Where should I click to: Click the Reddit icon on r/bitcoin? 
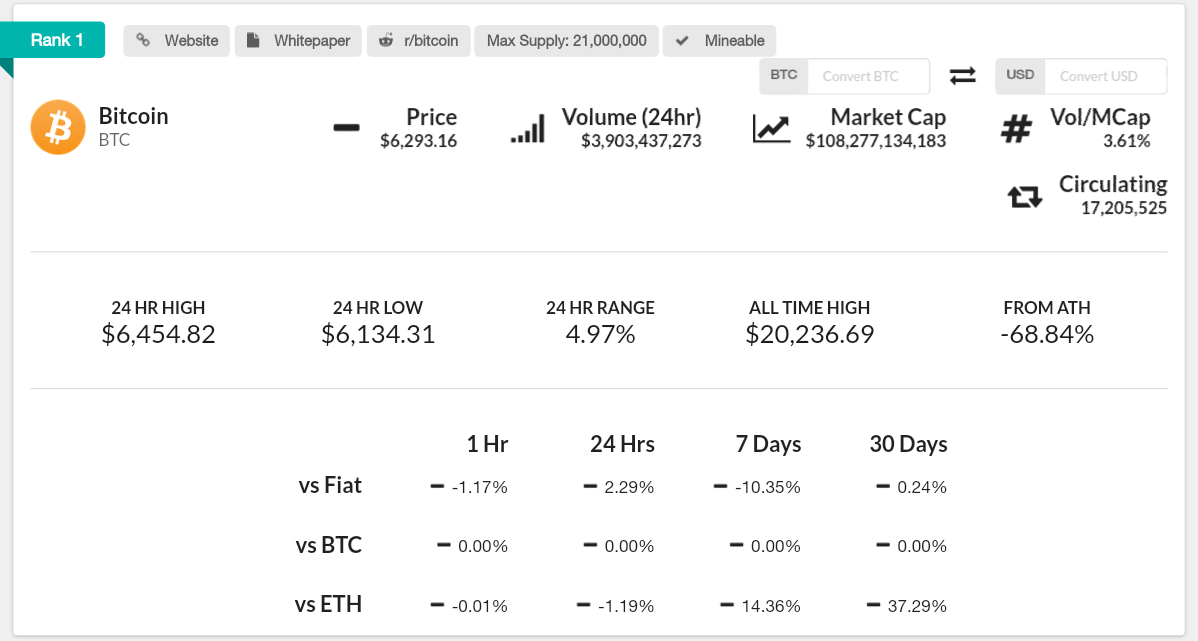coord(386,41)
